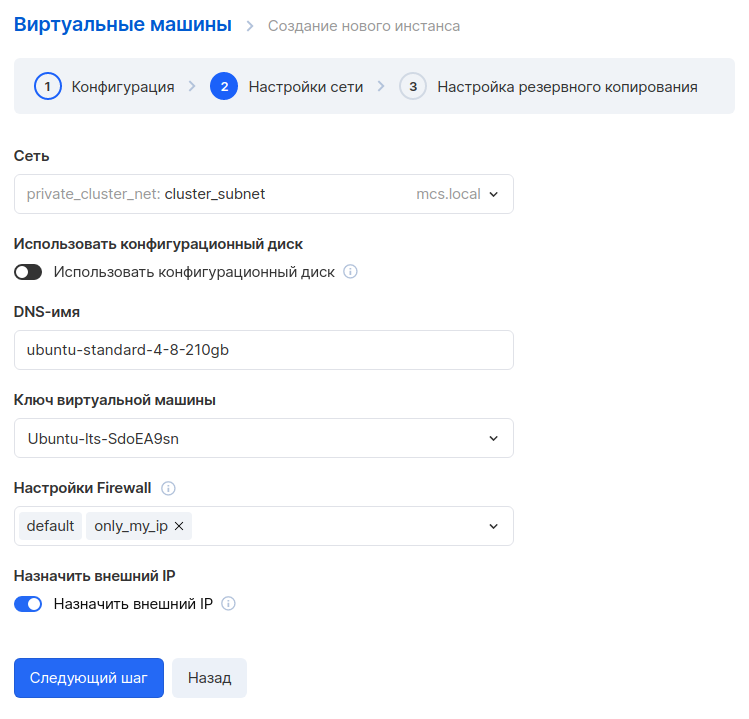The height and width of the screenshot is (719, 749).
Task: Click step 2 circle icon in wizard
Action: point(224,86)
